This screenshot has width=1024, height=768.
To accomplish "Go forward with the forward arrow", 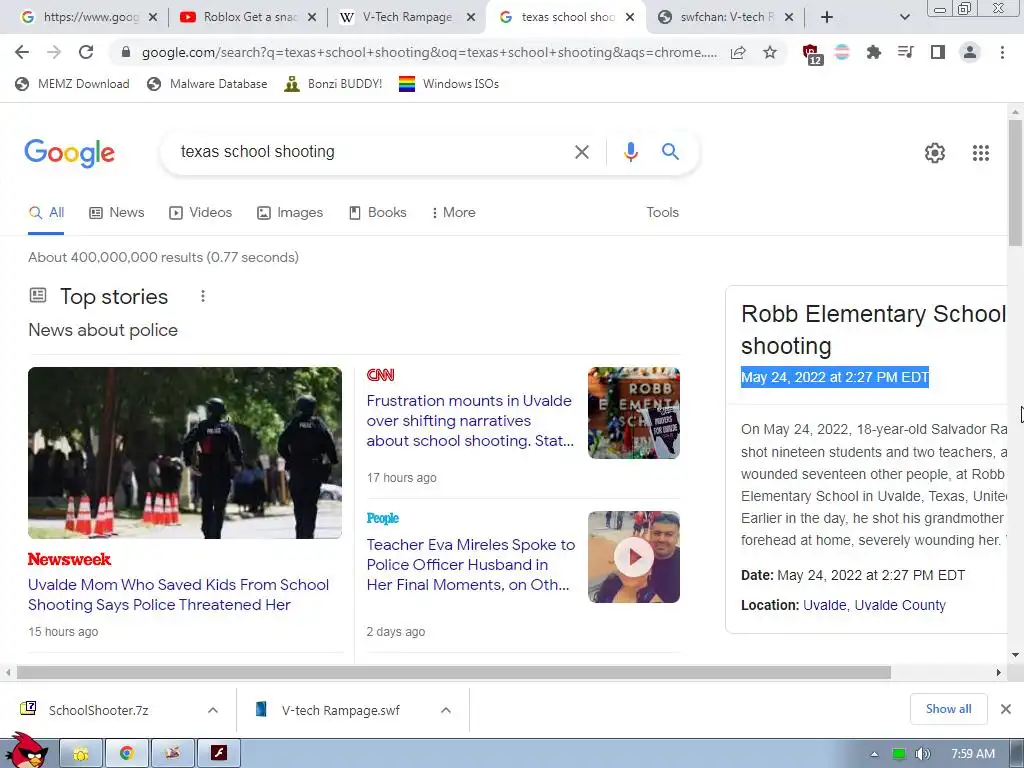I will click(x=54, y=52).
